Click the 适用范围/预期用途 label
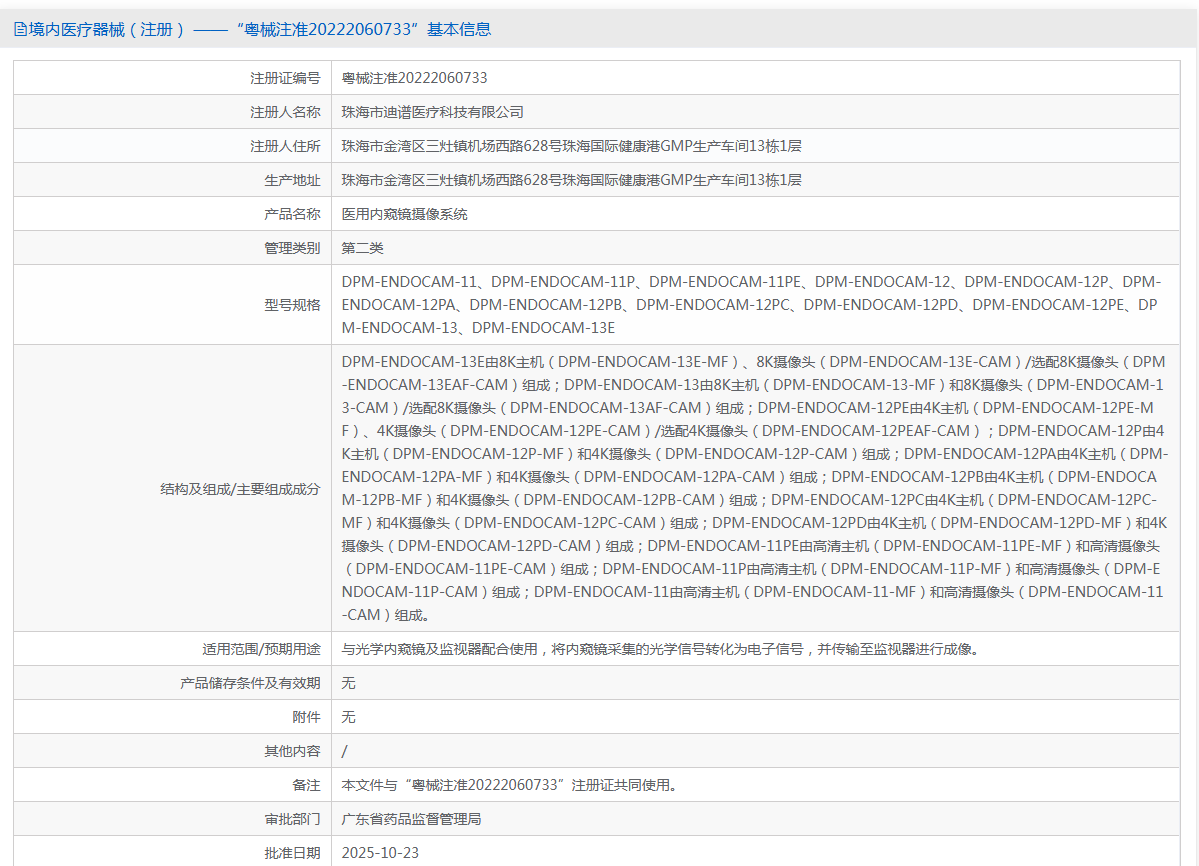The height and width of the screenshot is (866, 1199). pyautogui.click(x=261, y=649)
